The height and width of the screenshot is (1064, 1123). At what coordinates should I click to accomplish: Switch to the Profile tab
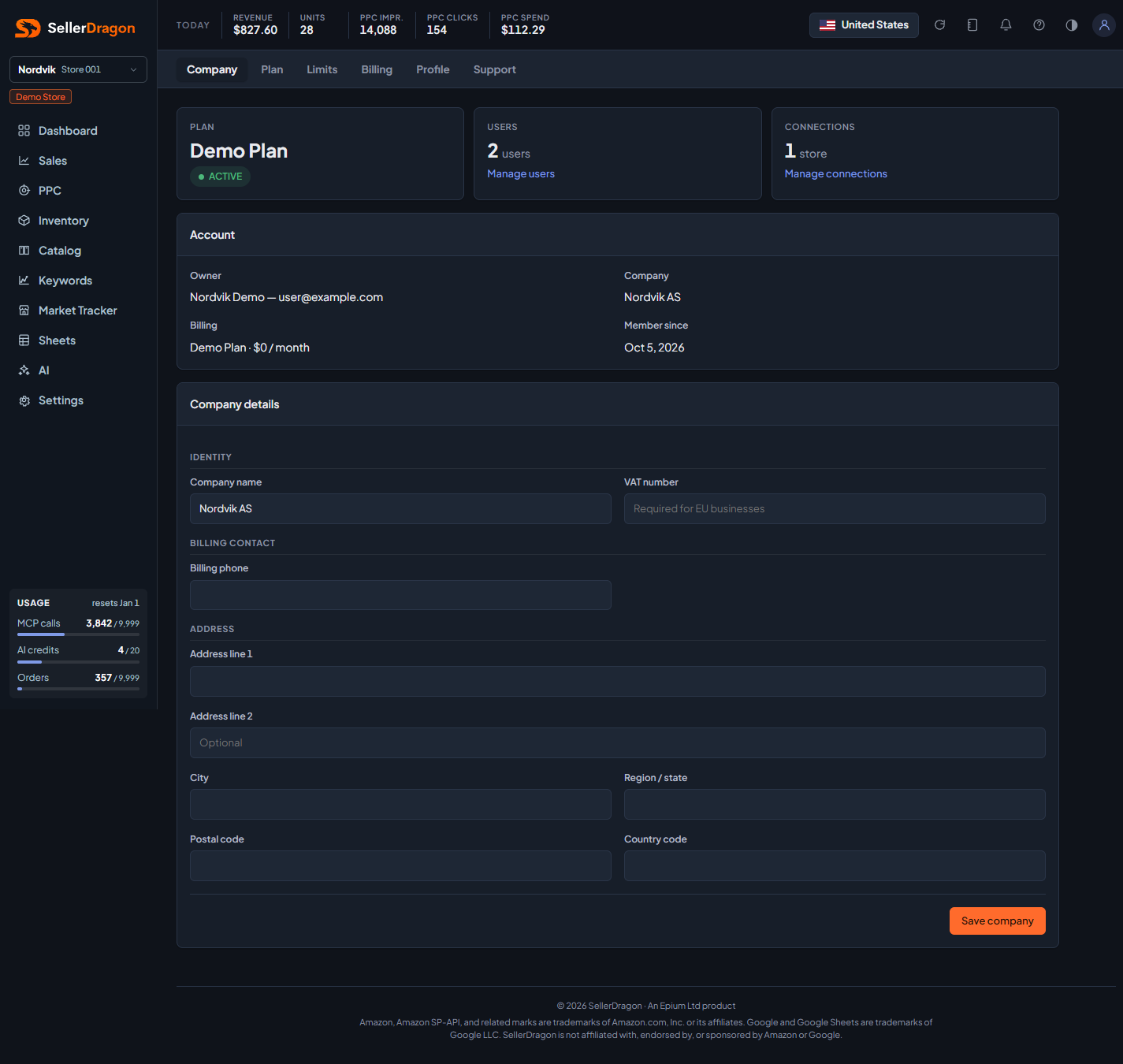433,69
